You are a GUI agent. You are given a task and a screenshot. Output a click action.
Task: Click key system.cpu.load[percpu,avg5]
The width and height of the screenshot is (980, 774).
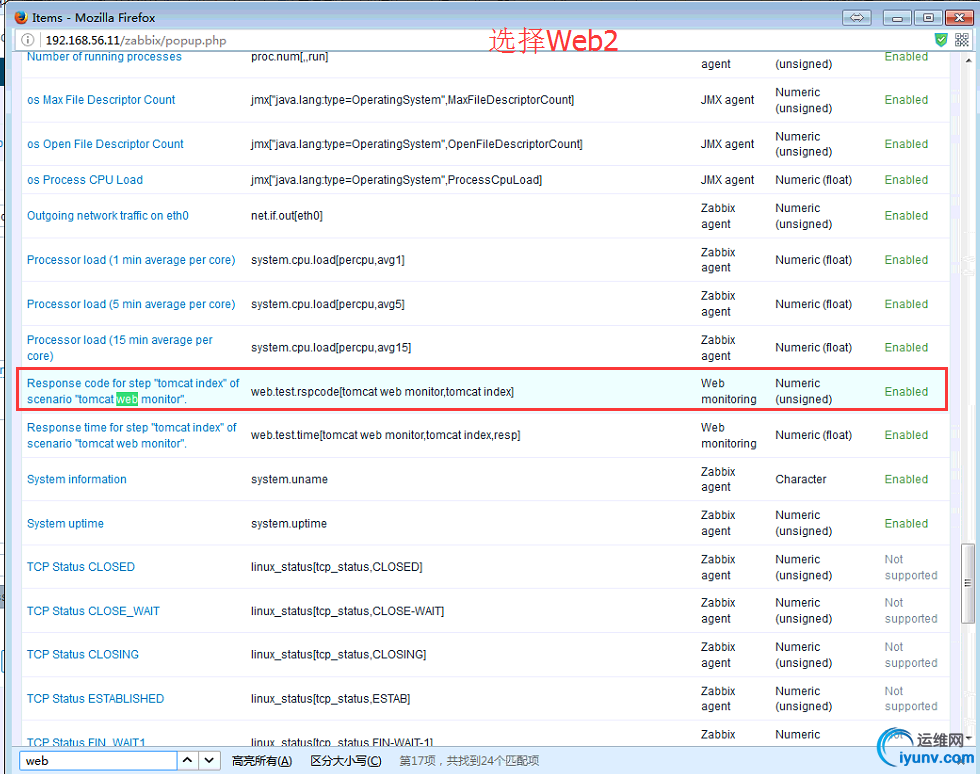tap(328, 304)
